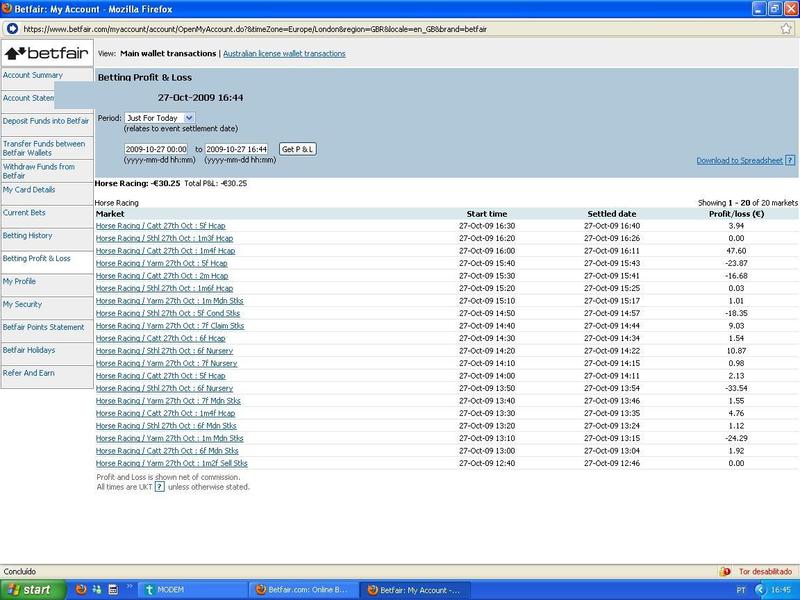
Task: Switch to the MODEM taskbar window
Action: click(x=193, y=590)
